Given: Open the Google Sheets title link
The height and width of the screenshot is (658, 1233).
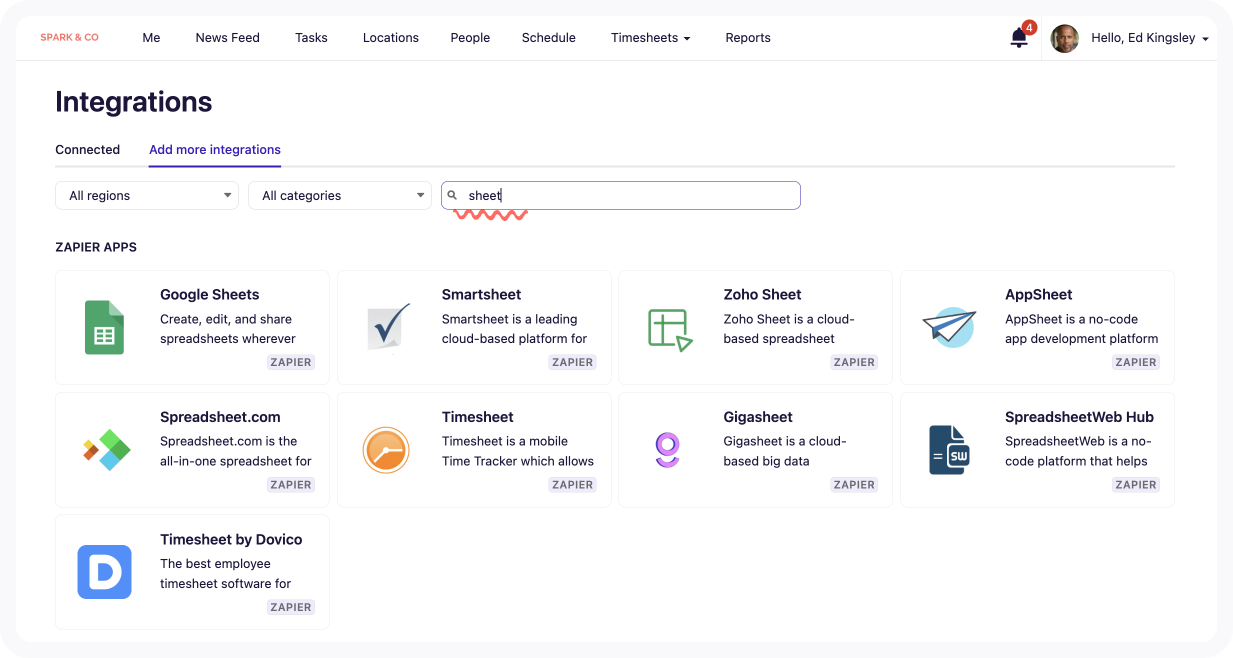Looking at the screenshot, I should [x=210, y=295].
